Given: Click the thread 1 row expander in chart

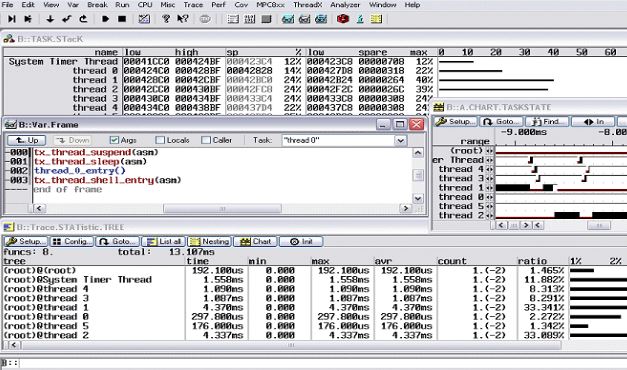Looking at the screenshot, I should tap(489, 188).
